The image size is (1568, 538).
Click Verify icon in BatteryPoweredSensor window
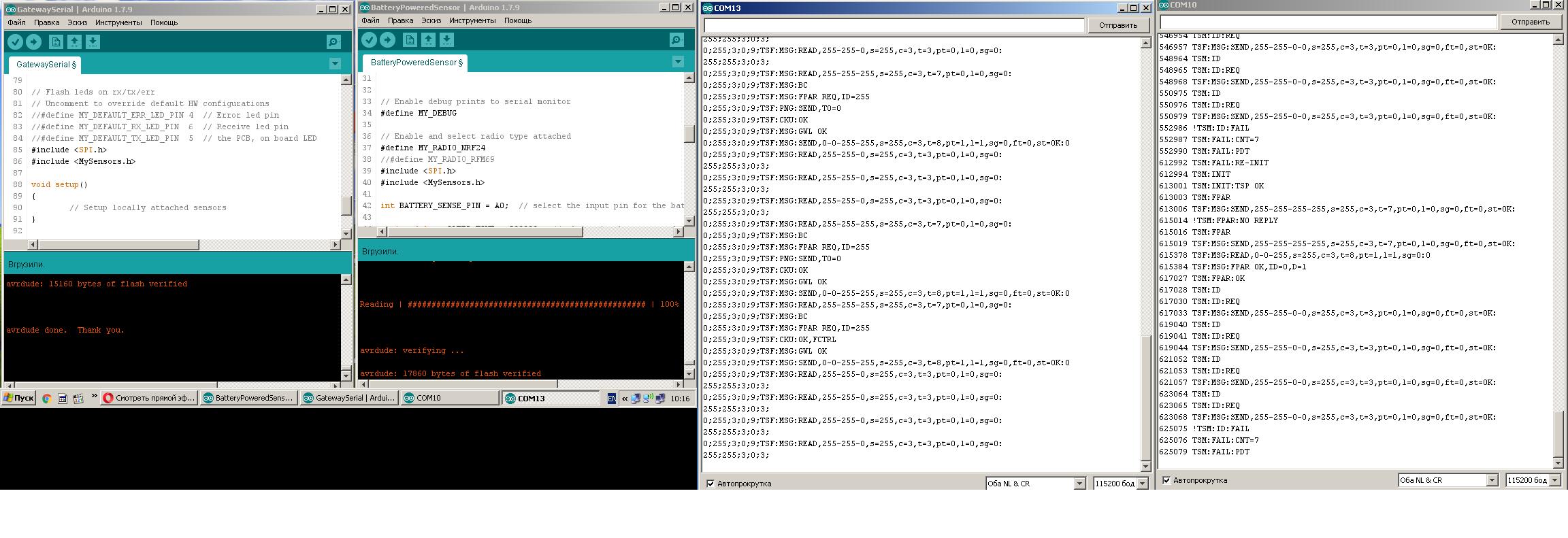(369, 40)
